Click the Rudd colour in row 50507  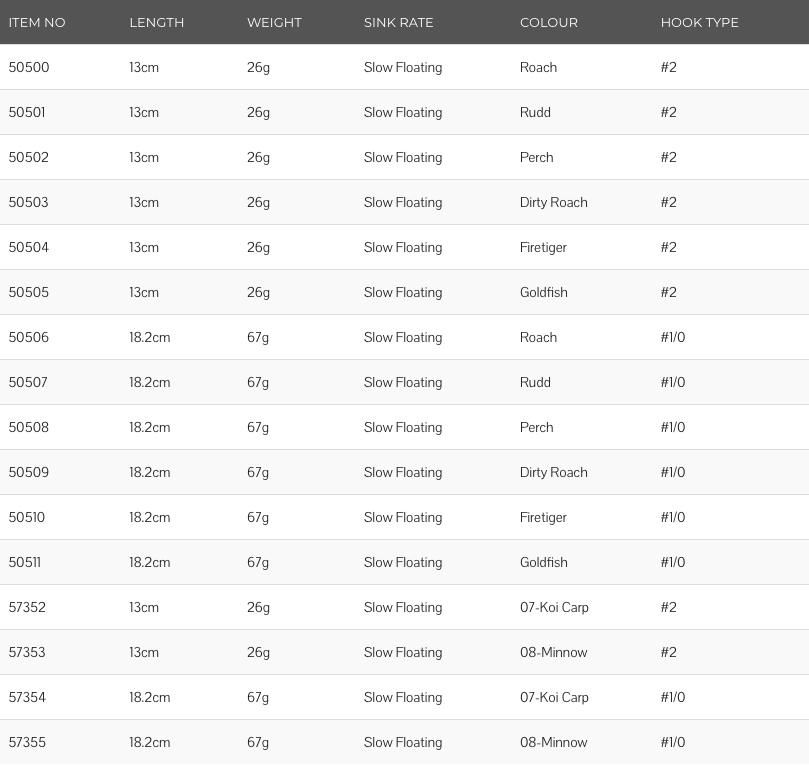pos(535,382)
